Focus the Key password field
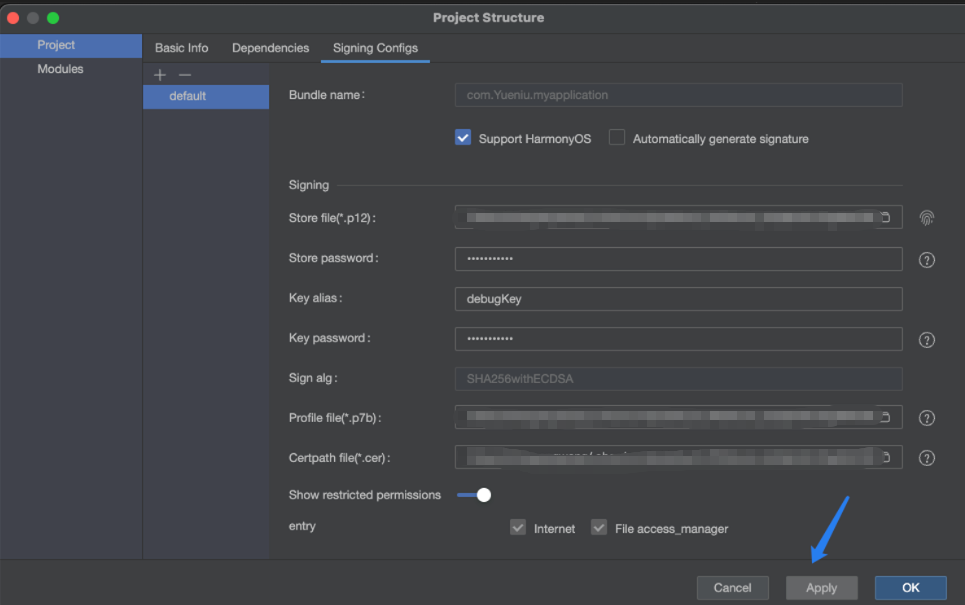The height and width of the screenshot is (605, 965). (x=678, y=339)
